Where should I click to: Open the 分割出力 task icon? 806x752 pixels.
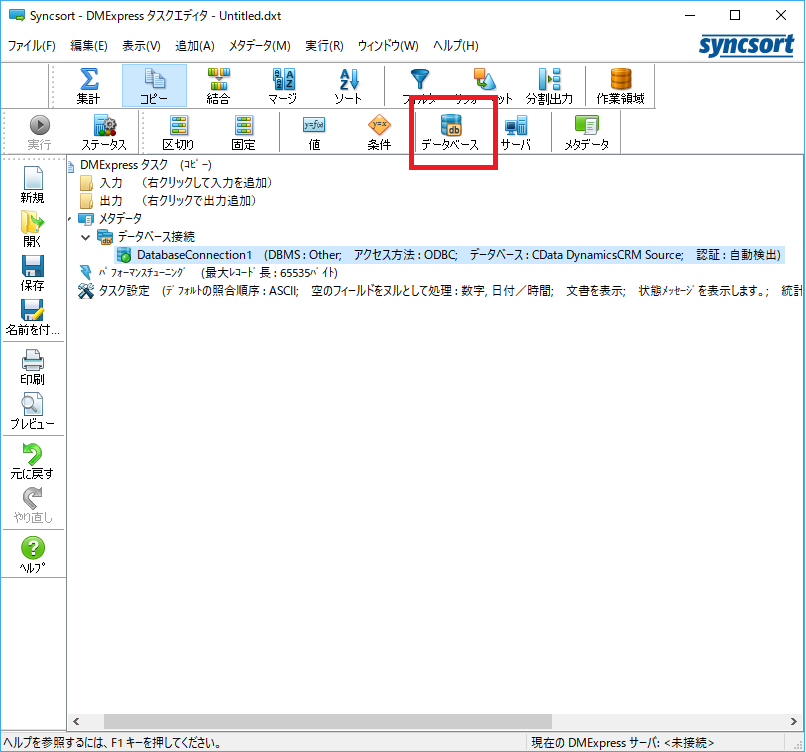pyautogui.click(x=548, y=85)
